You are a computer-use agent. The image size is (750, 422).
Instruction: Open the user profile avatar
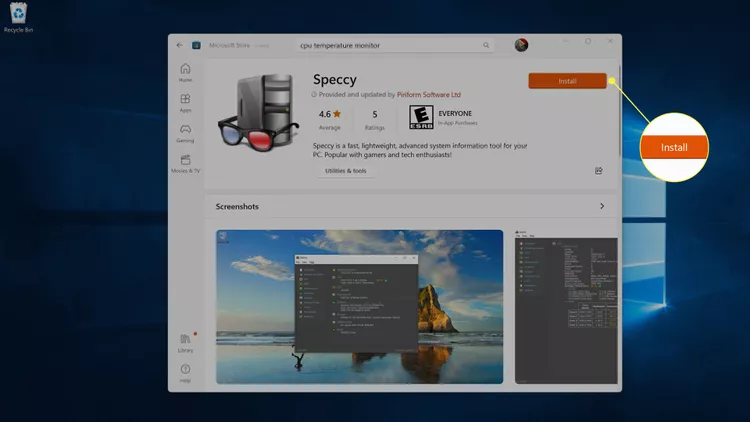[521, 45]
